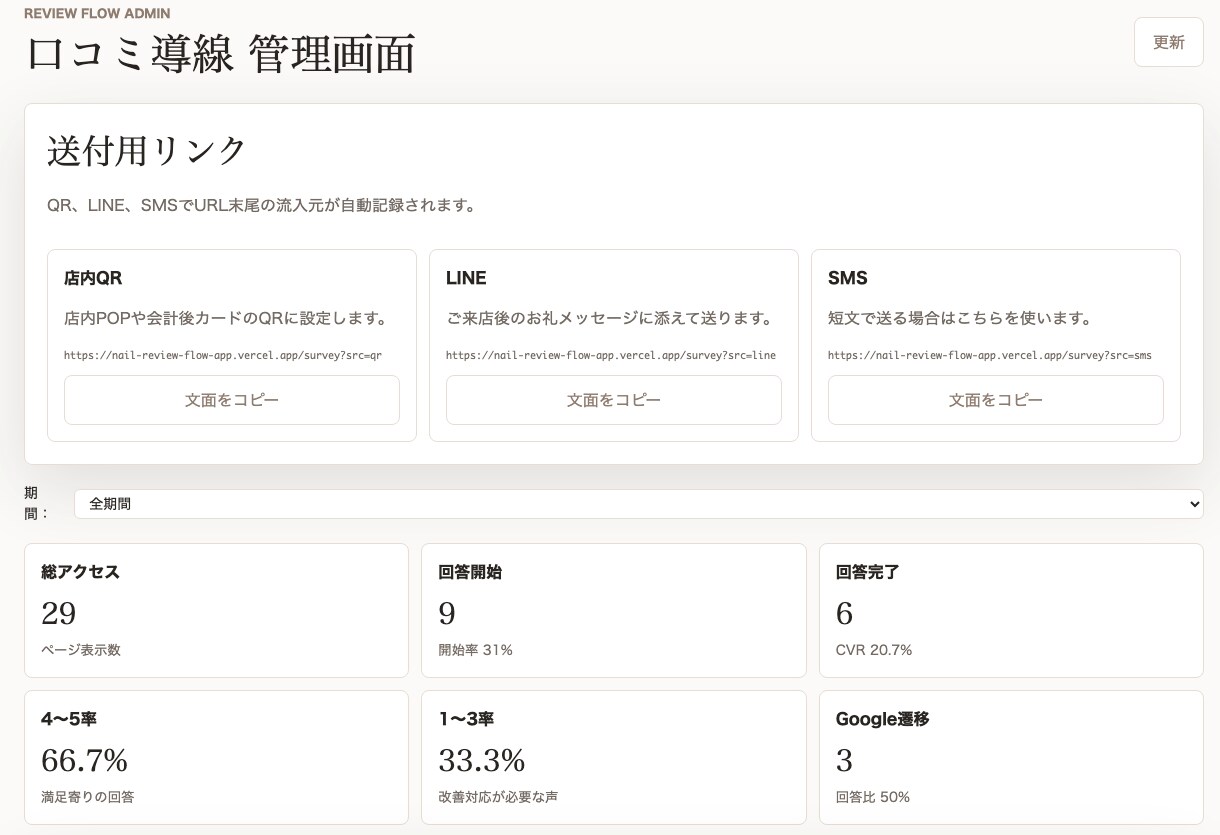This screenshot has height=835, width=1220.
Task: Select the survey URL ending src=sms
Action: click(990, 355)
